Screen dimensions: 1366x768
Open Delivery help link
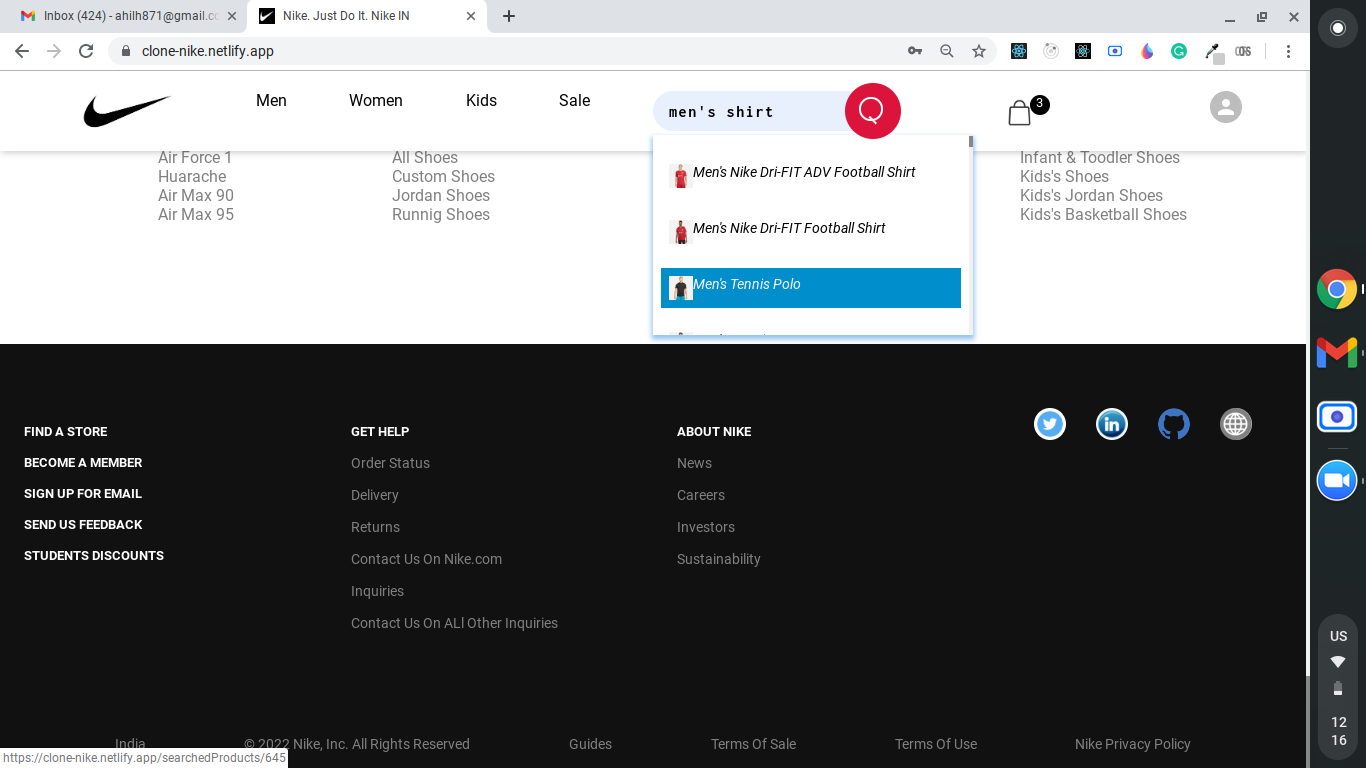tap(375, 495)
